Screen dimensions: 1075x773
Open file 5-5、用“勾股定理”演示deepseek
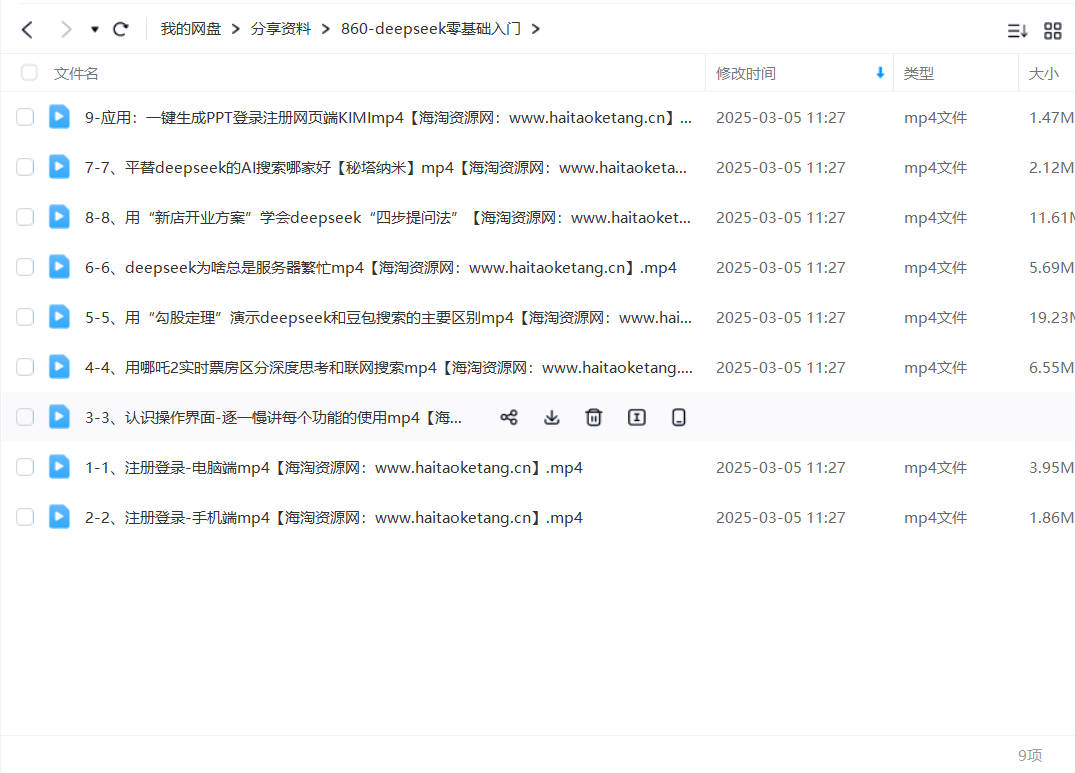[388, 318]
